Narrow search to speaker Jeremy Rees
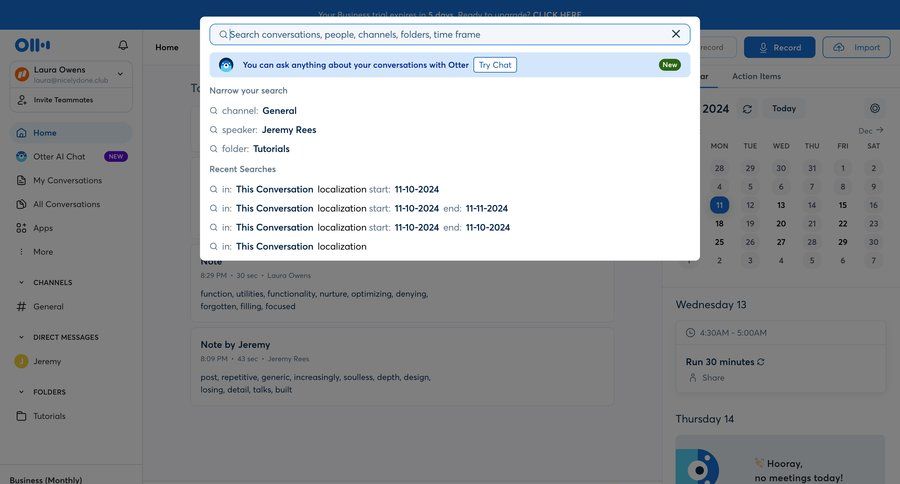The image size is (900, 484). [x=263, y=130]
